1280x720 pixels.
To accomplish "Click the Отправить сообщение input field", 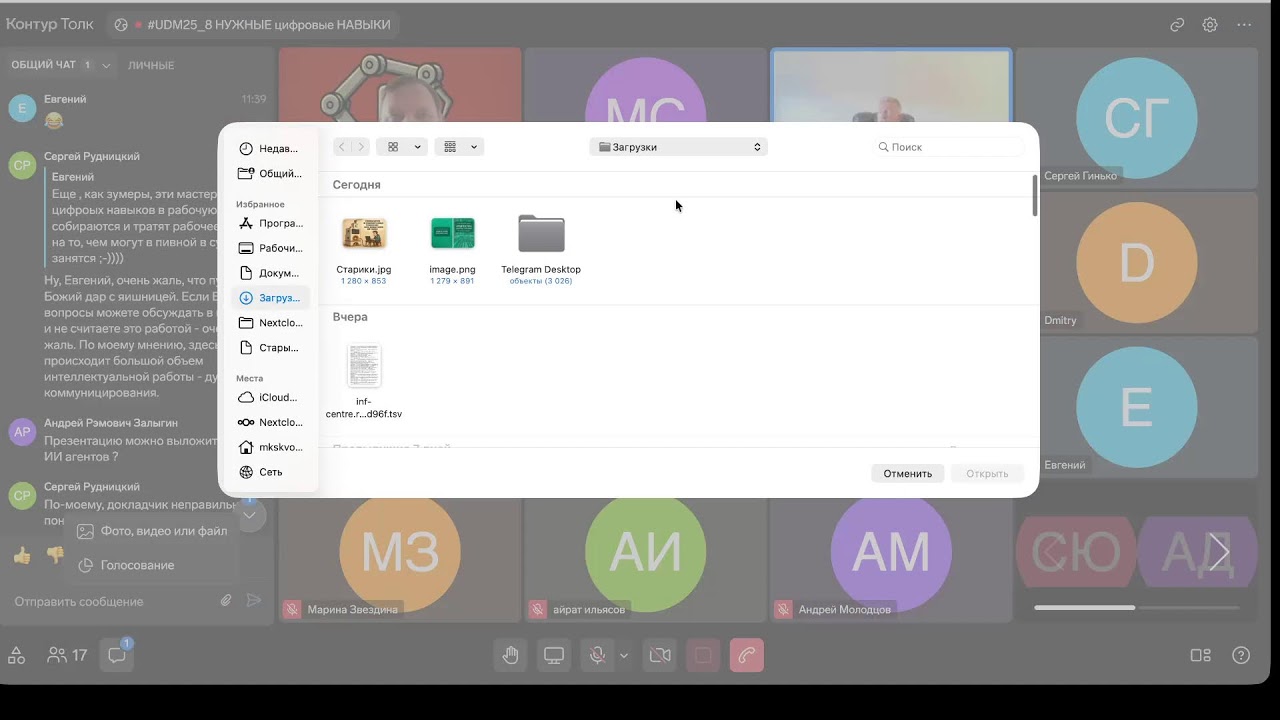I will (110, 601).
